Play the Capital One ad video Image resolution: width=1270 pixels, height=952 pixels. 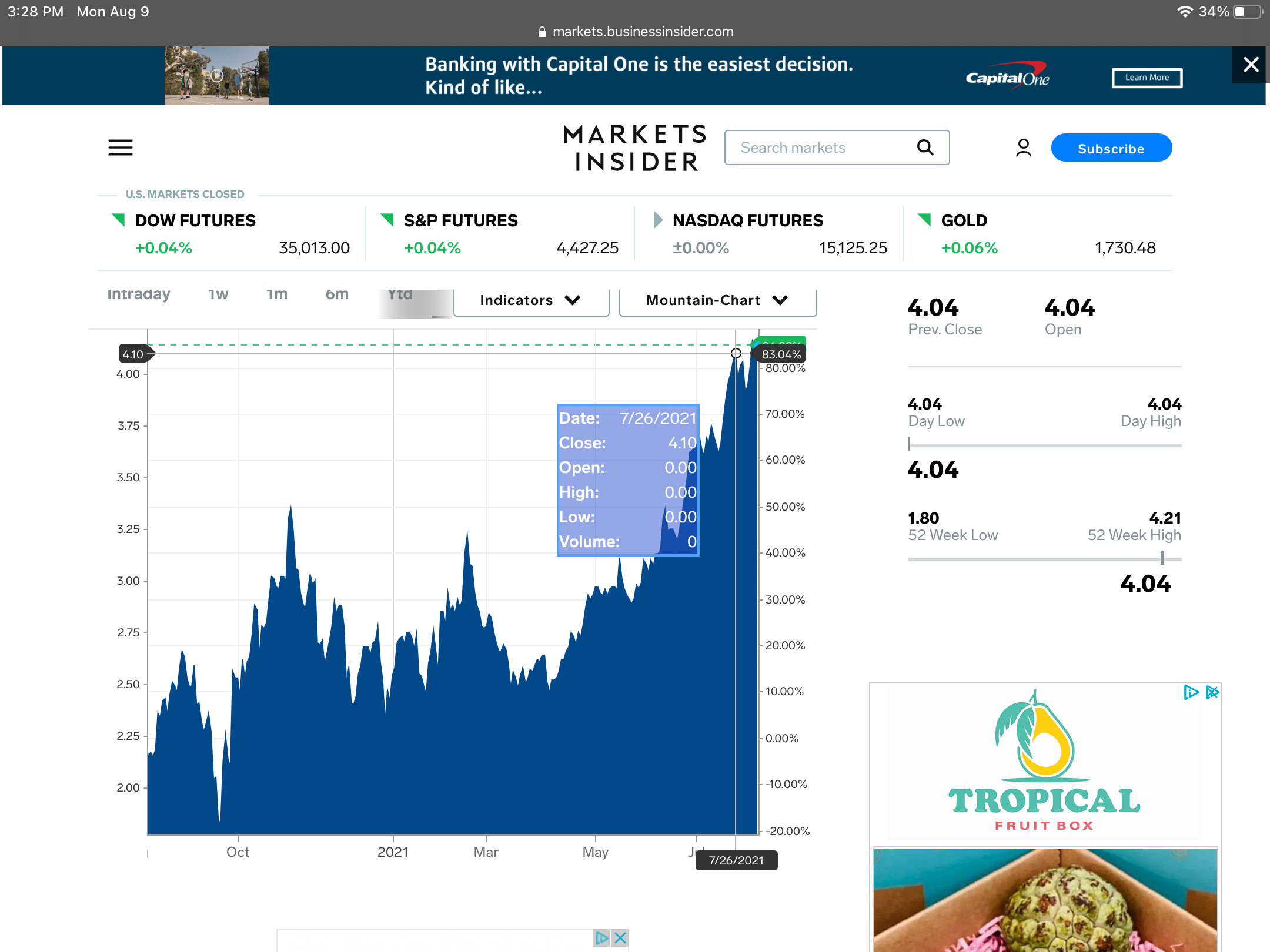217,75
